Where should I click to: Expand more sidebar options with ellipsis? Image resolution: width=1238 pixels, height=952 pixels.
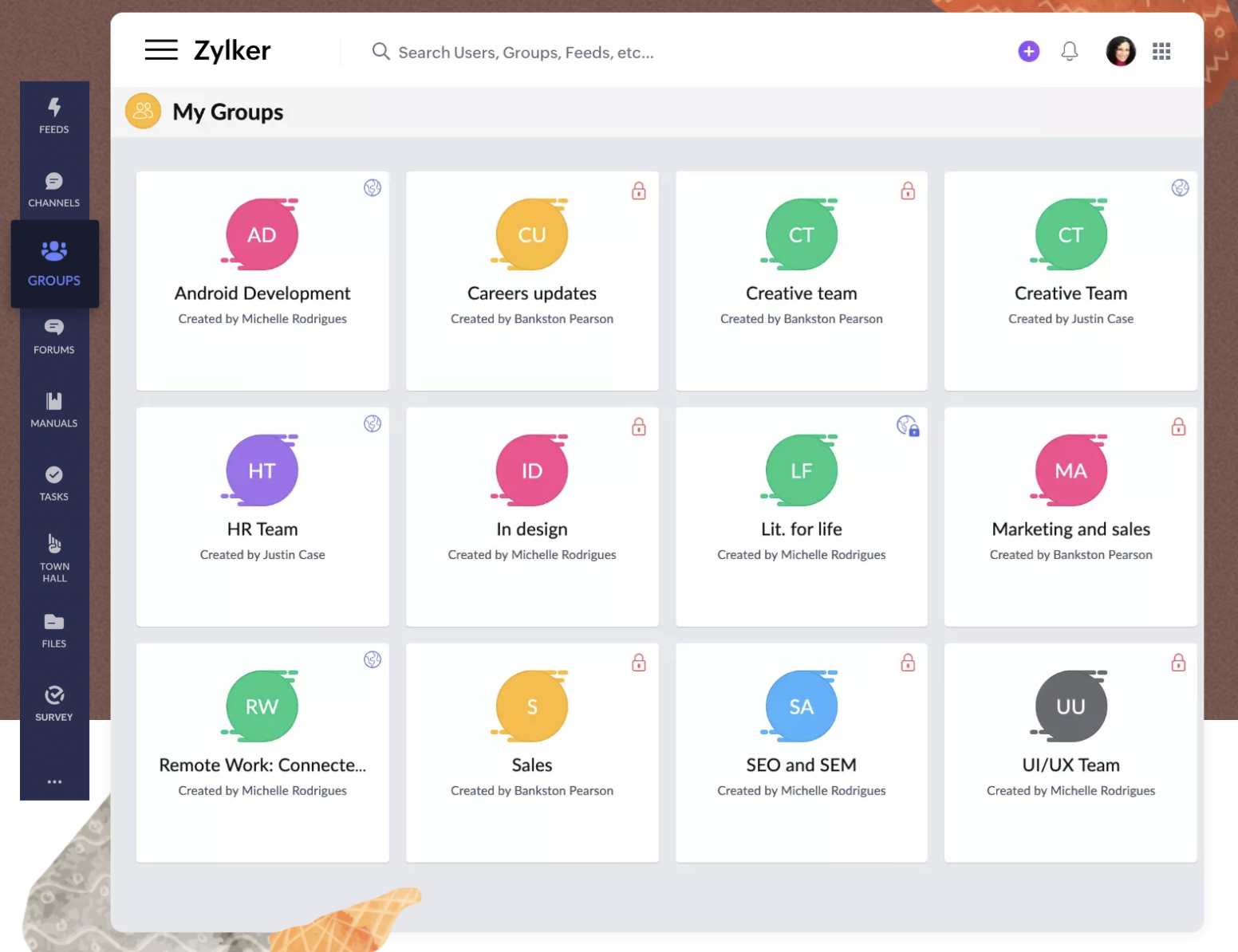click(54, 781)
